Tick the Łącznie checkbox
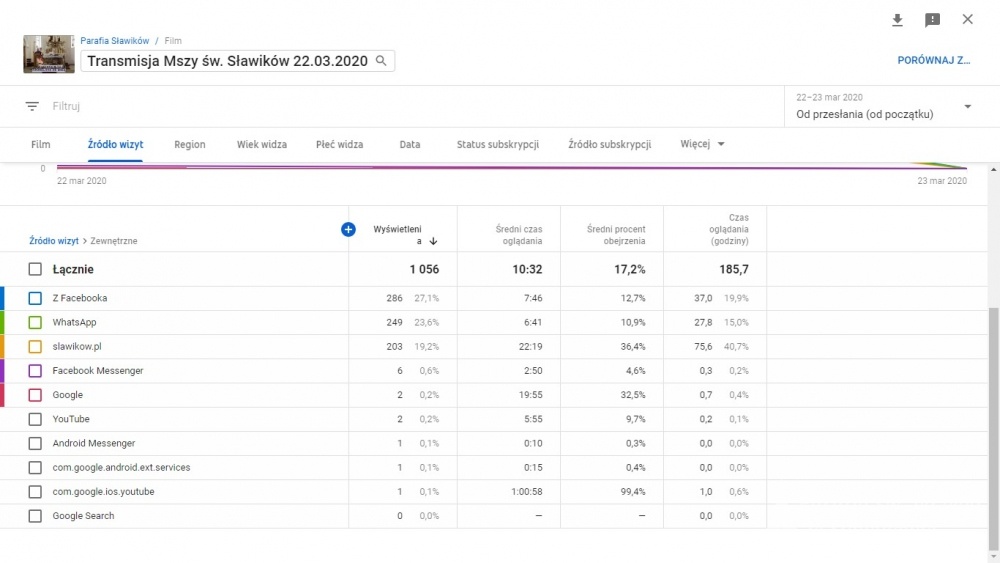Screen dimensions: 1000x563 35,269
